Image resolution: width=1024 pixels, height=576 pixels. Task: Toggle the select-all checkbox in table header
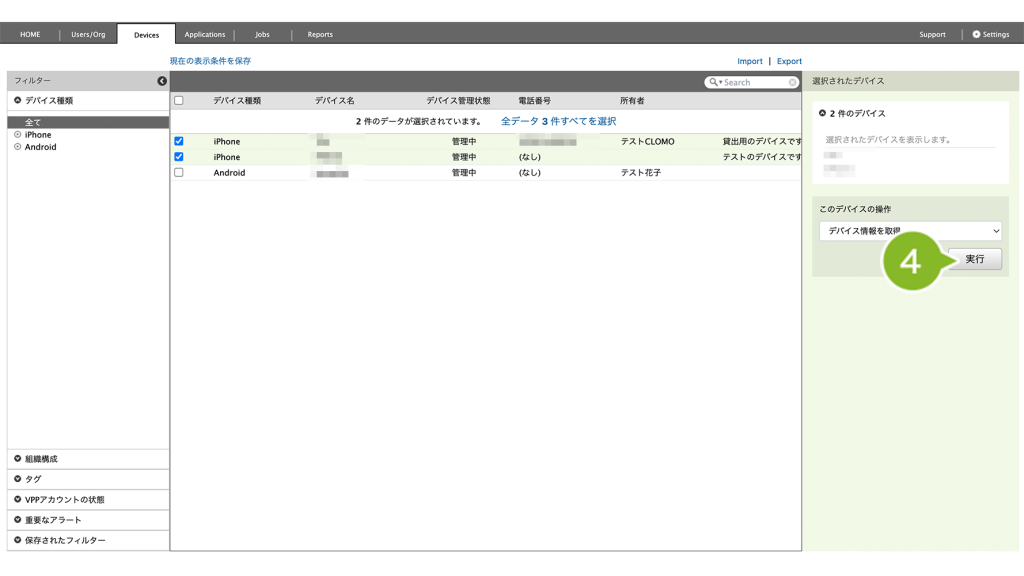179,101
